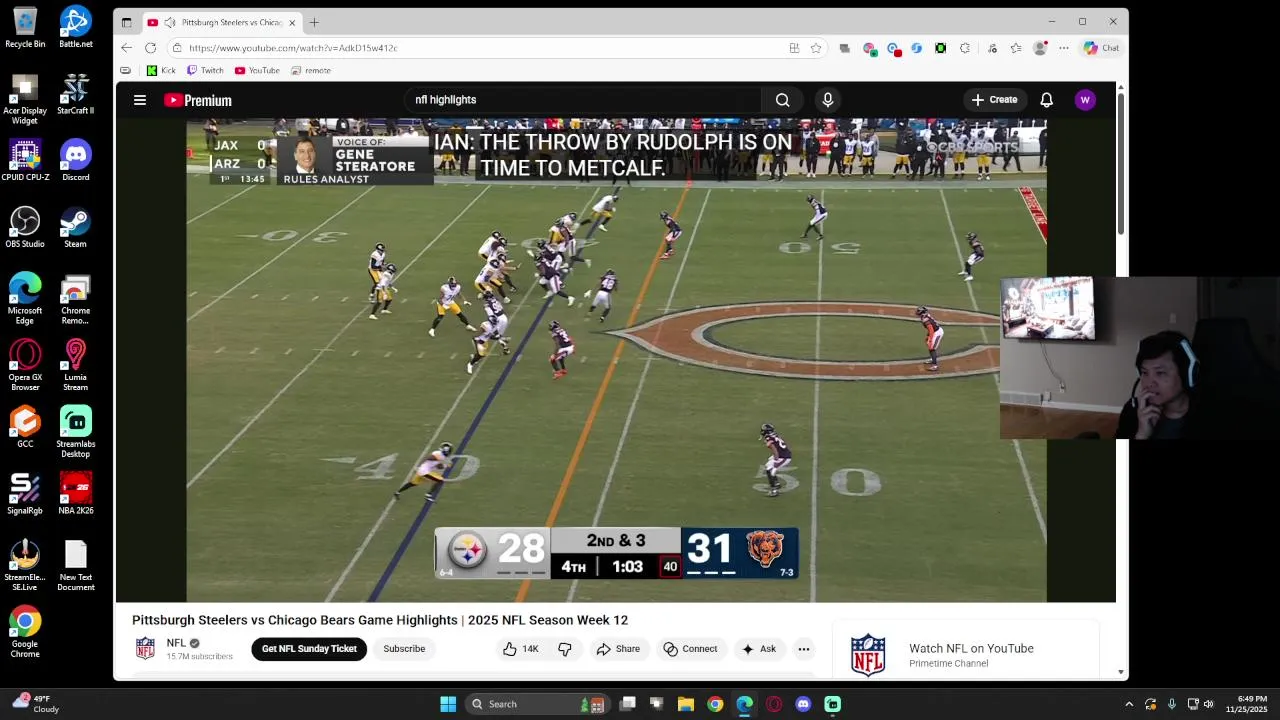Open Edge Extensions puzzle icon
This screenshot has width=1280, height=720.
964,48
